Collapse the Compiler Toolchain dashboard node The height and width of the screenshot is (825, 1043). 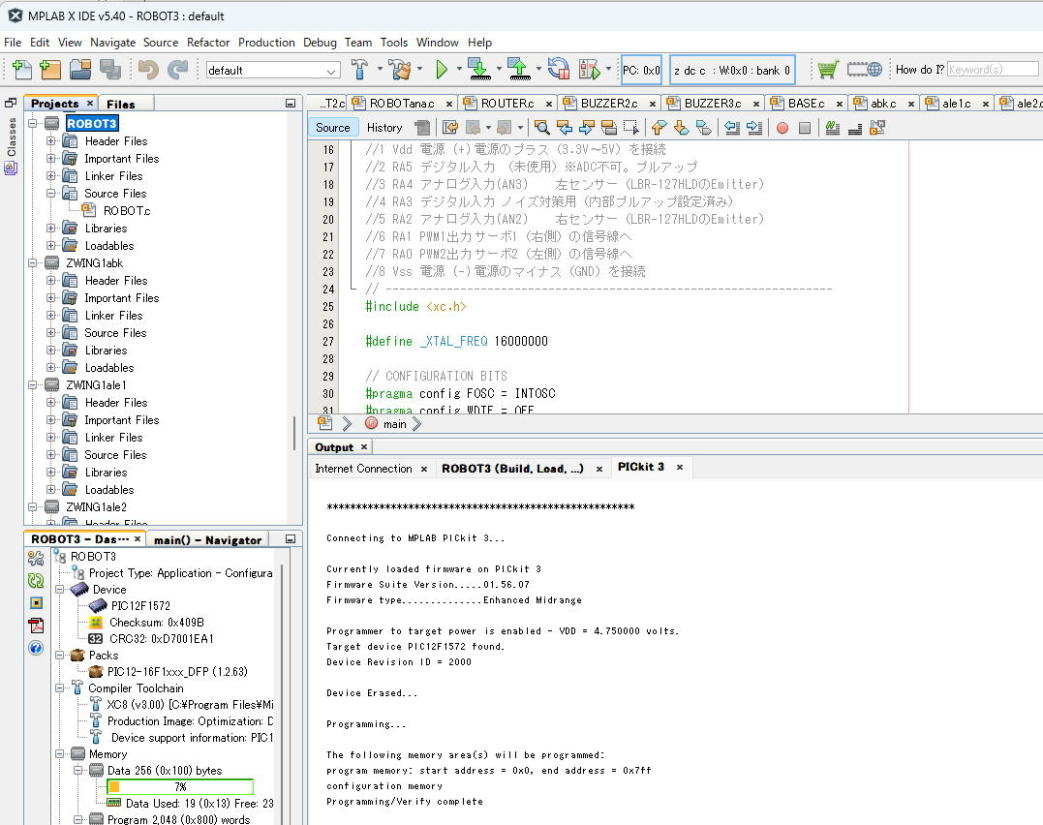(x=60, y=688)
